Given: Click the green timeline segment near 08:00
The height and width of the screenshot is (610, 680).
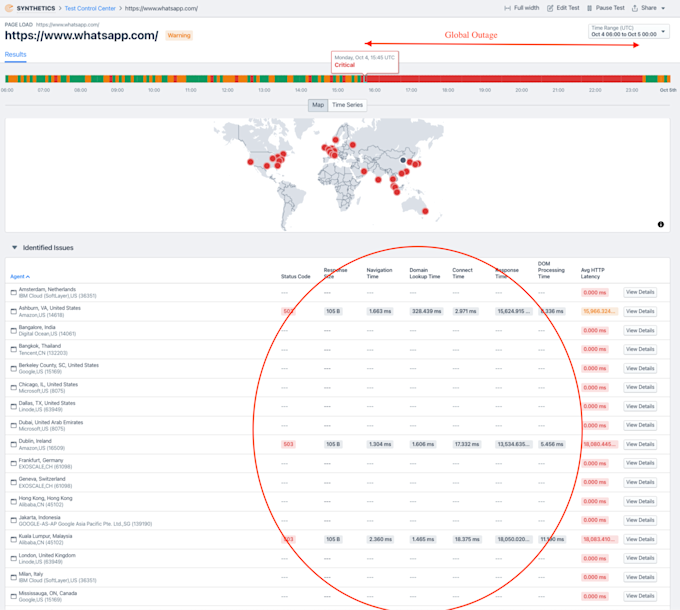Looking at the screenshot, I should click(77, 78).
